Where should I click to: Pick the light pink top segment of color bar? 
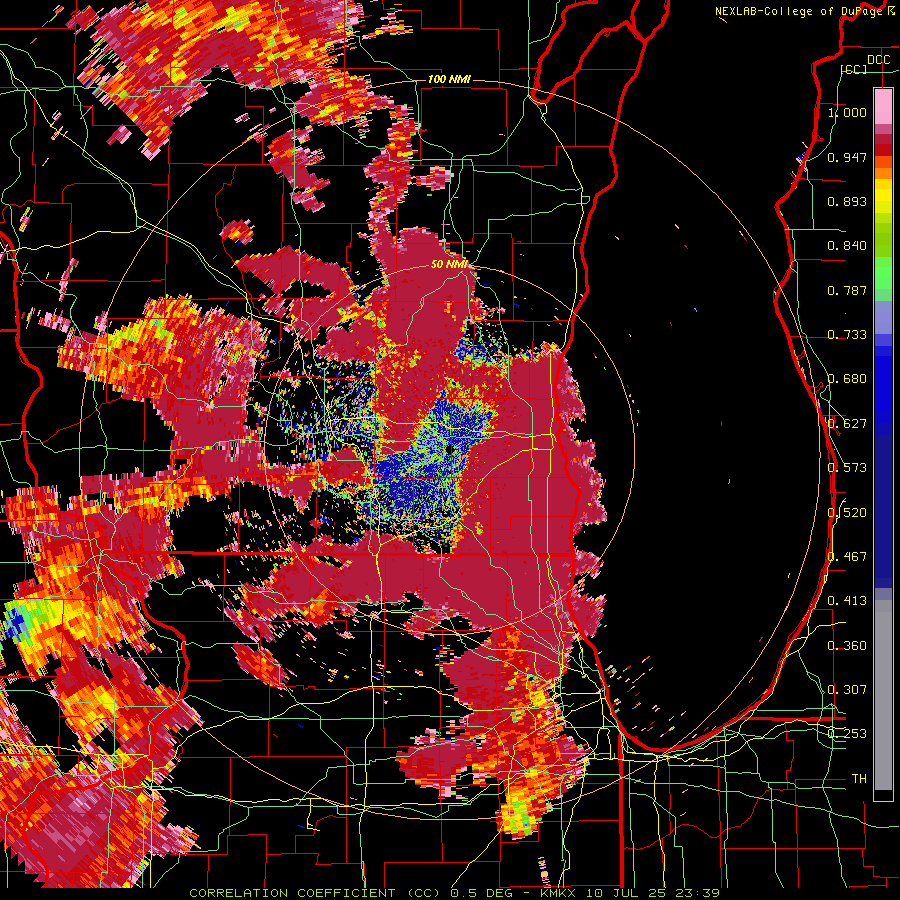pos(883,106)
